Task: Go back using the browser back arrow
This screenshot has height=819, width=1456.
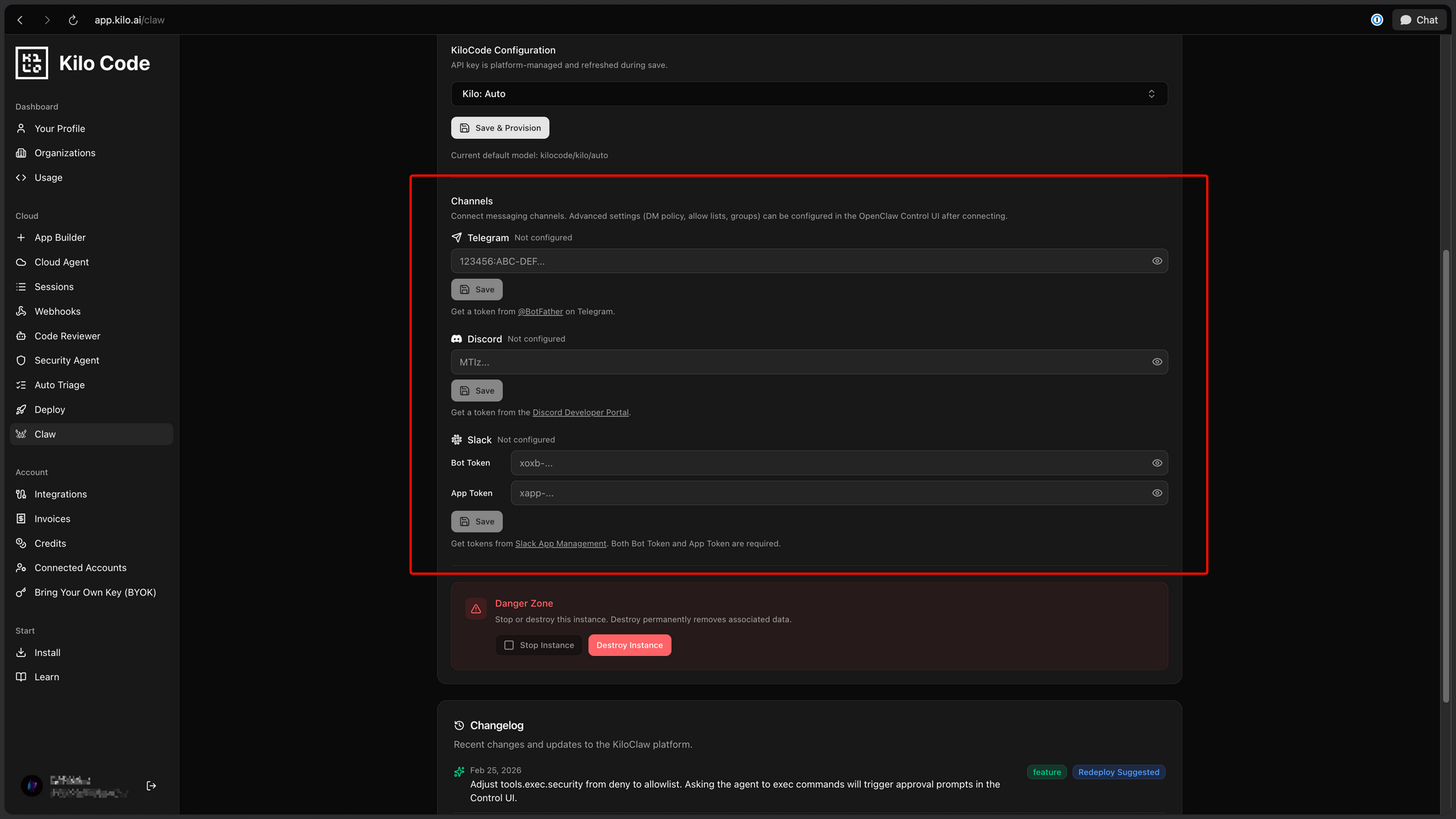Action: (x=20, y=20)
